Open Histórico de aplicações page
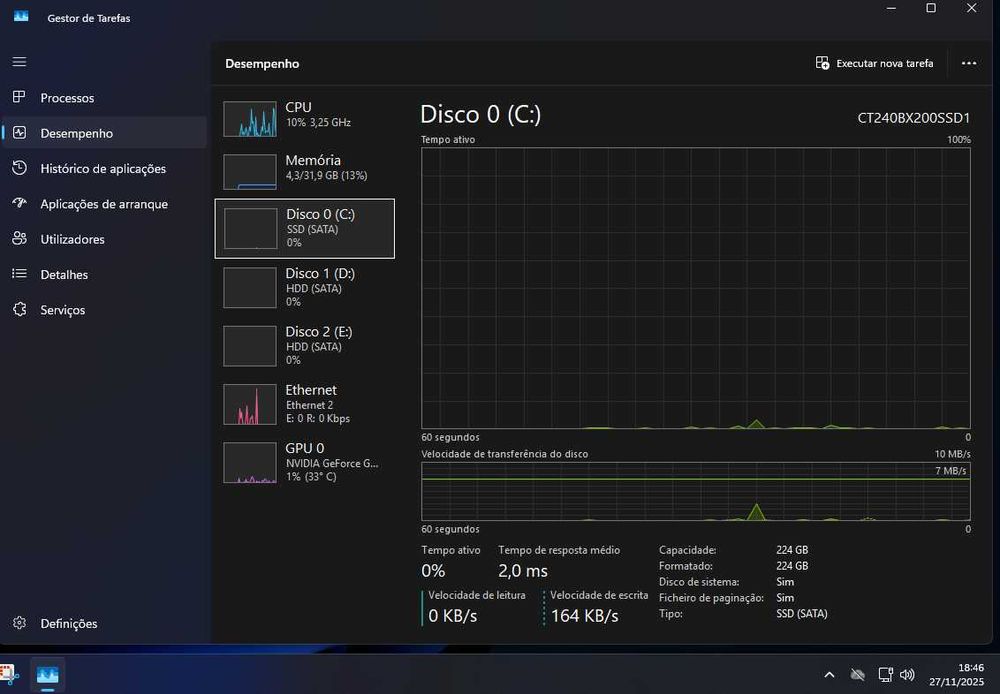1000x694 pixels. point(103,168)
